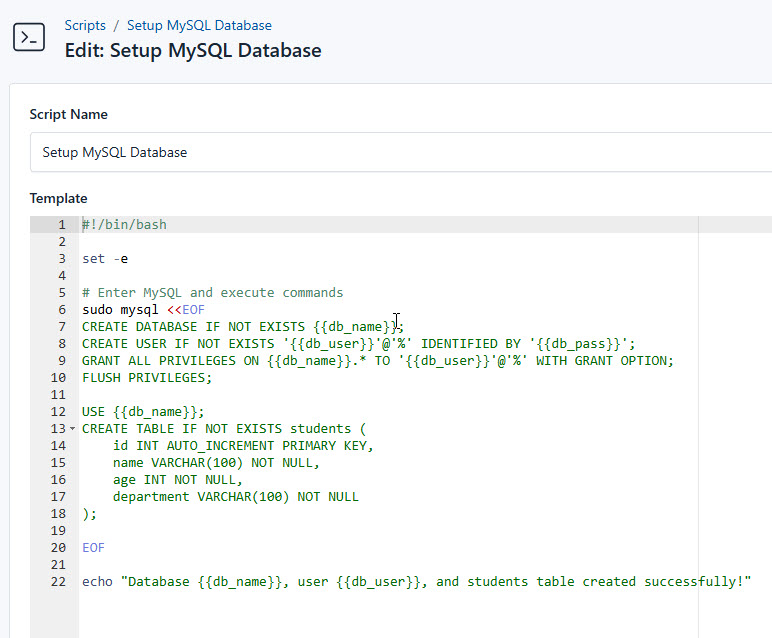Click the closing 'EOF' on line 20
The image size is (772, 638).
pyautogui.click(x=93, y=548)
